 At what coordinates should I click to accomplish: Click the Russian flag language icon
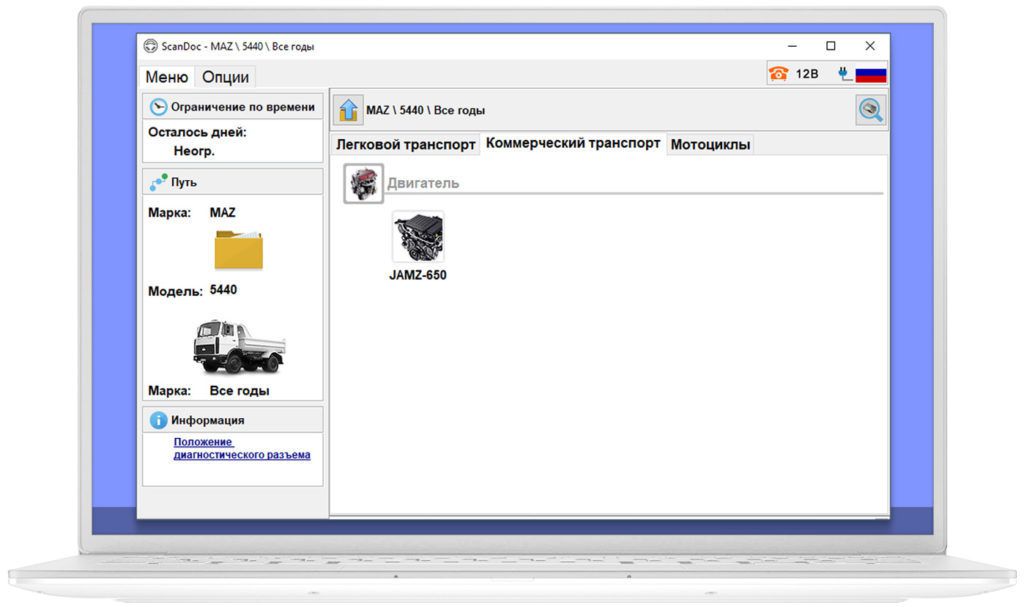(x=871, y=75)
